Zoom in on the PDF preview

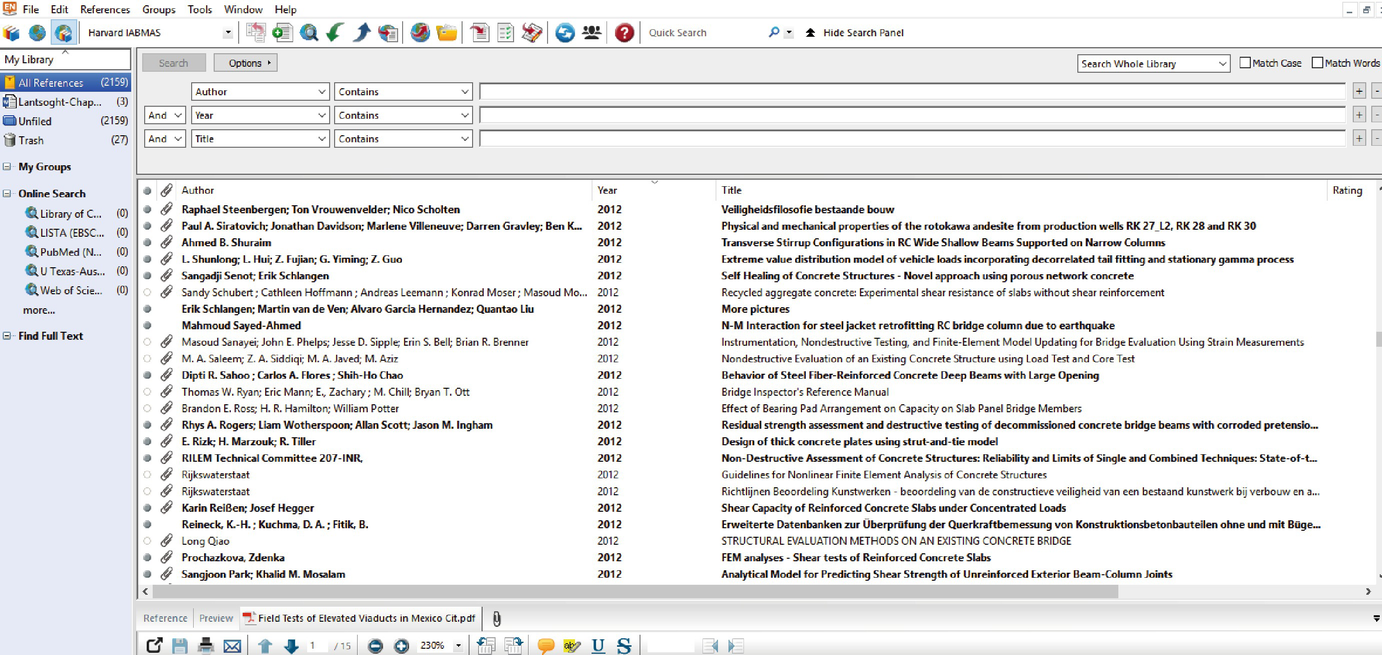(402, 646)
